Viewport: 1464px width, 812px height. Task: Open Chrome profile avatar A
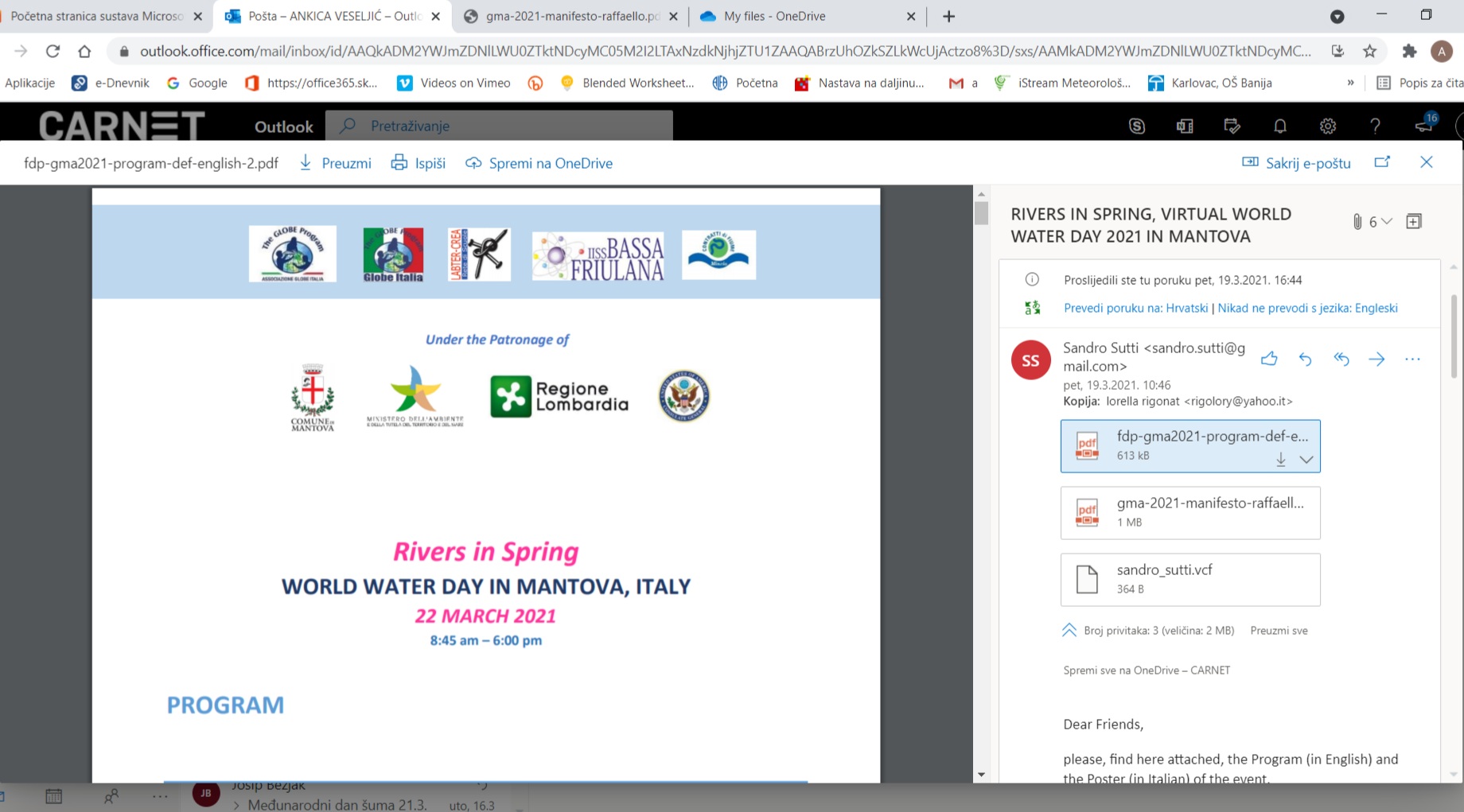click(1441, 51)
